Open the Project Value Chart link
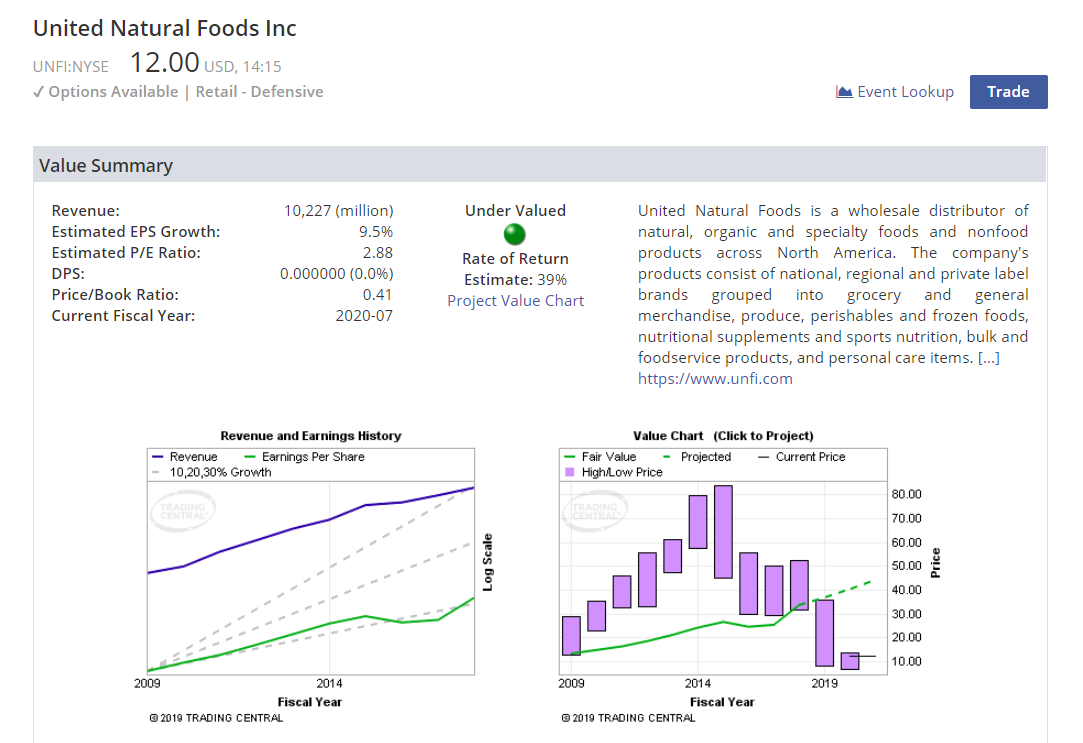Screen dimensions: 1083x743 (x=515, y=300)
